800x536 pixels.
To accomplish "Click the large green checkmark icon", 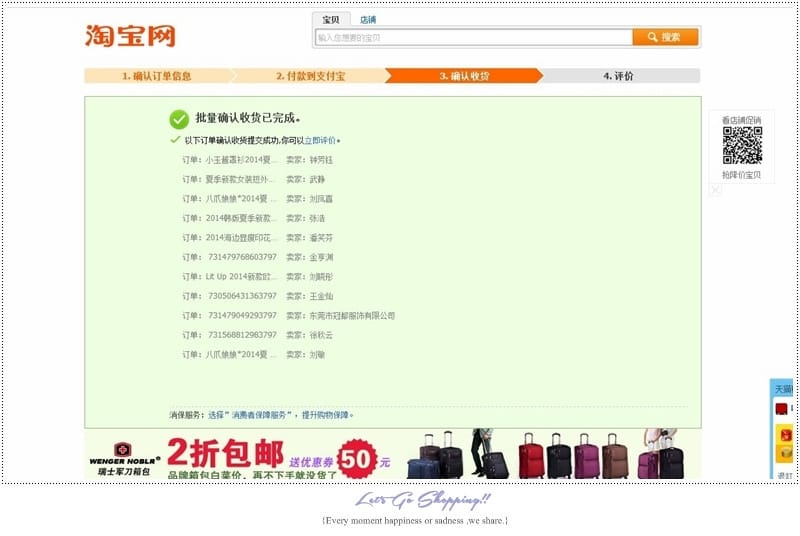I will coord(179,119).
